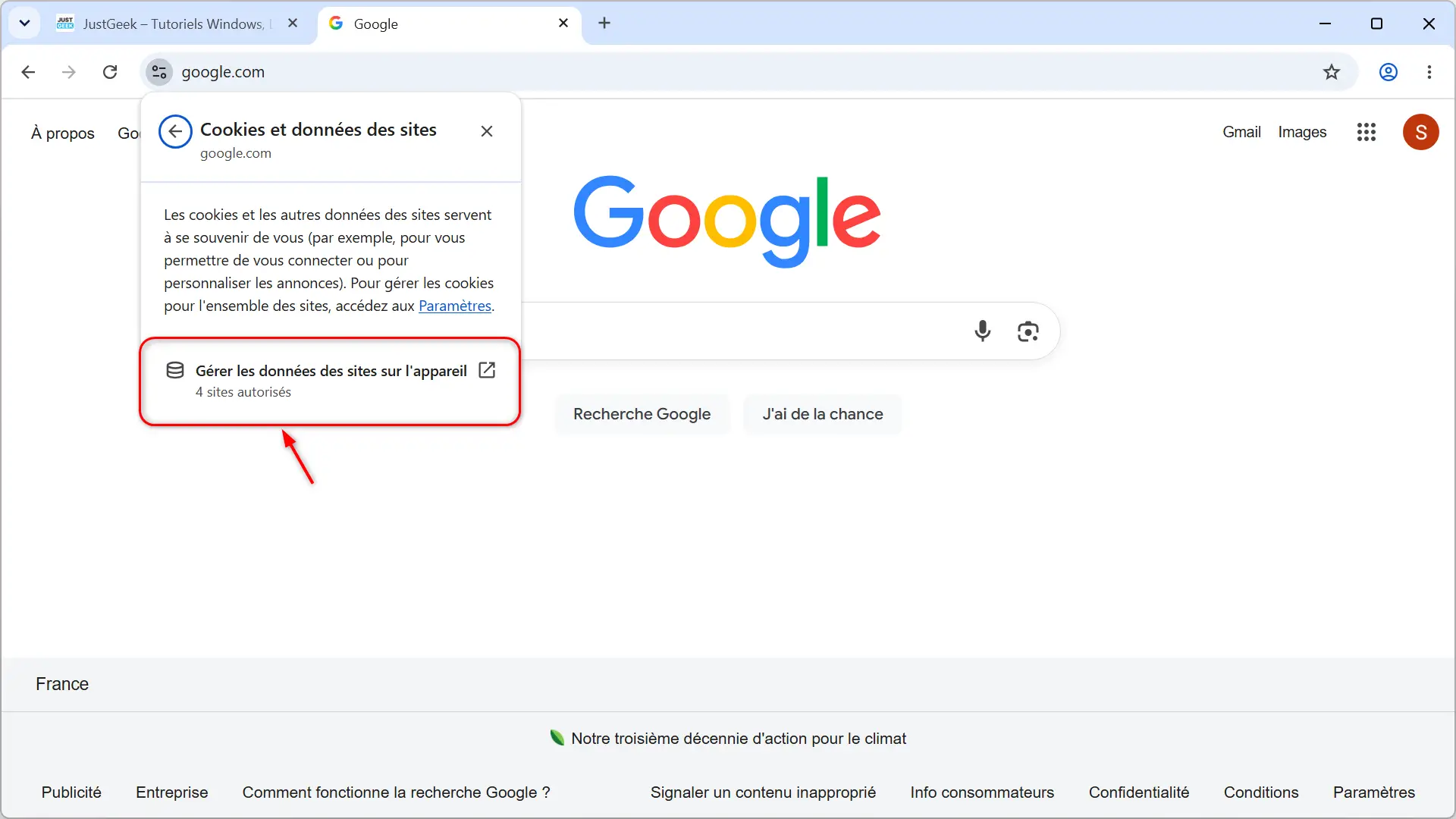This screenshot has width=1456, height=819.
Task: Open Signaler un contenu inapproprié link
Action: 763,792
